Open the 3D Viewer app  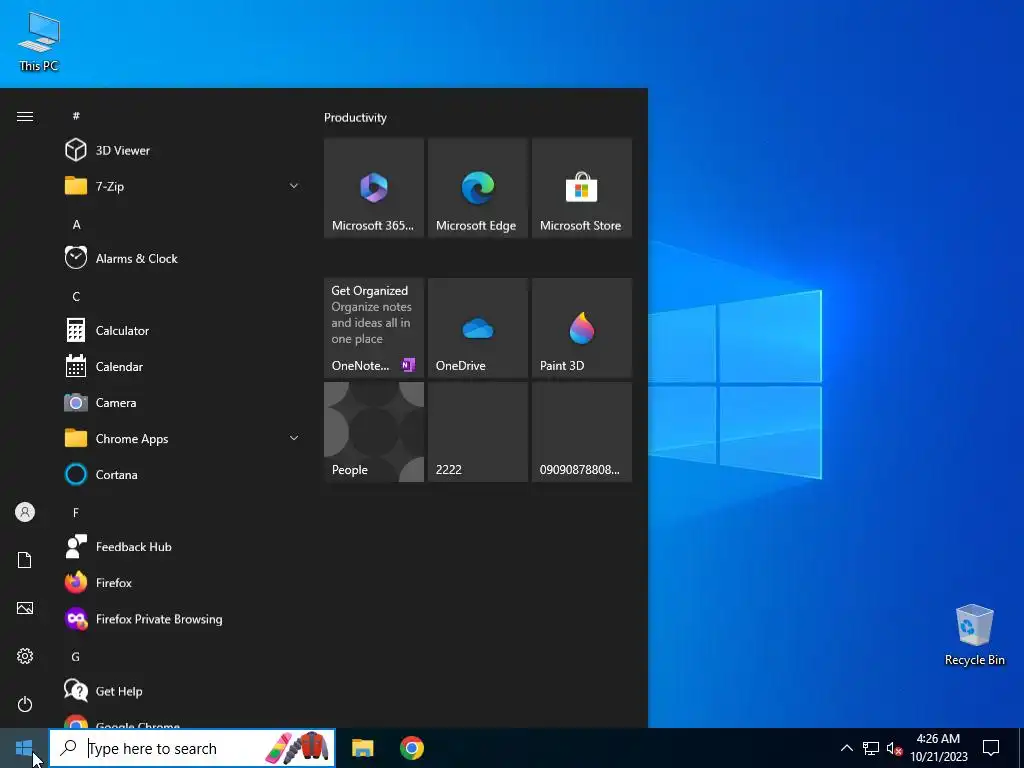183,150
